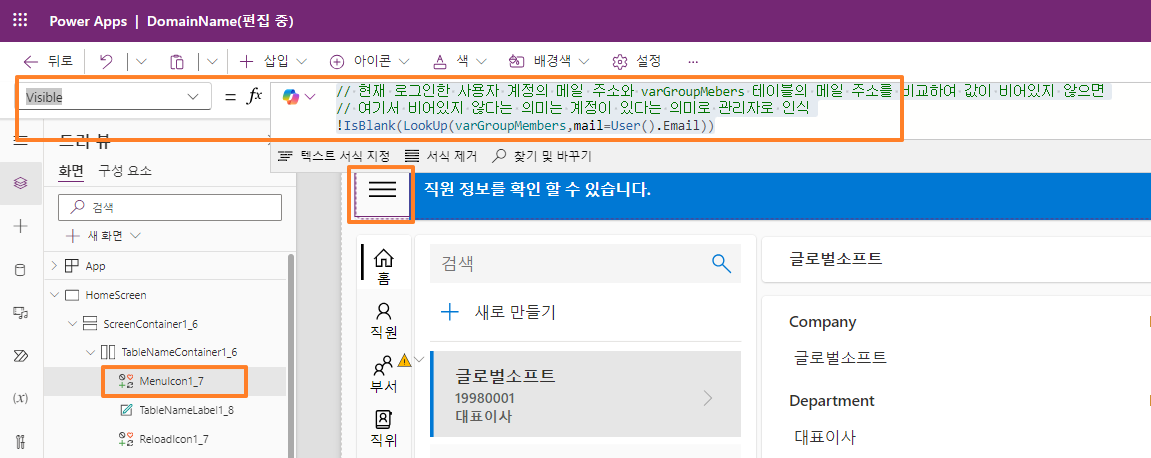Open the app launcher waffle icon
The height and width of the screenshot is (458, 1151).
pyautogui.click(x=21, y=21)
